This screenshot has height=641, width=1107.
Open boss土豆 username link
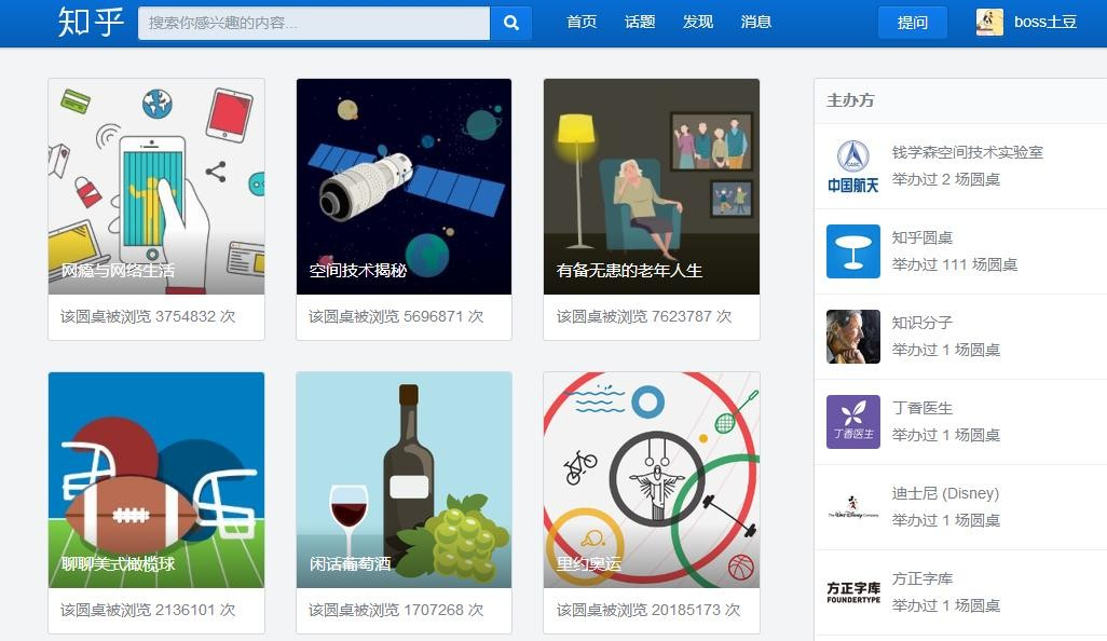click(x=1046, y=22)
